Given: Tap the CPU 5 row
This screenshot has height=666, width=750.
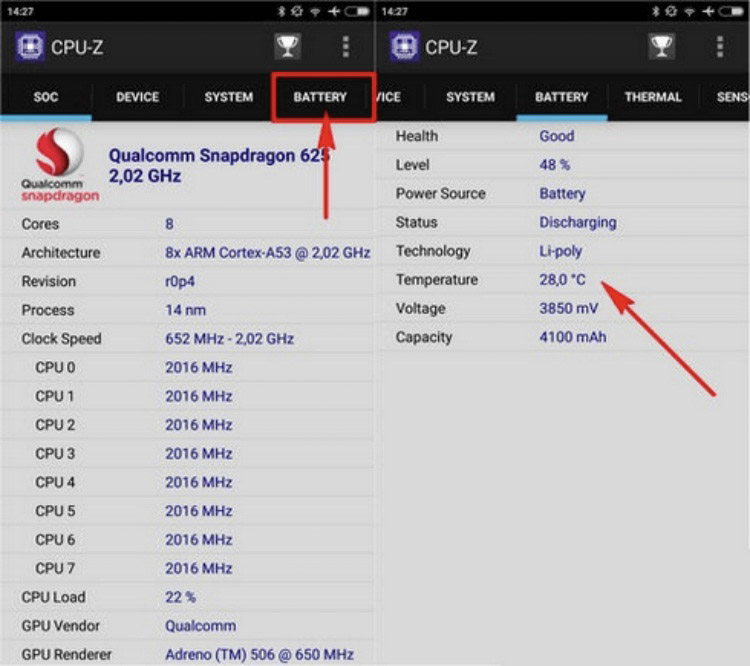Looking at the screenshot, I should point(187,511).
